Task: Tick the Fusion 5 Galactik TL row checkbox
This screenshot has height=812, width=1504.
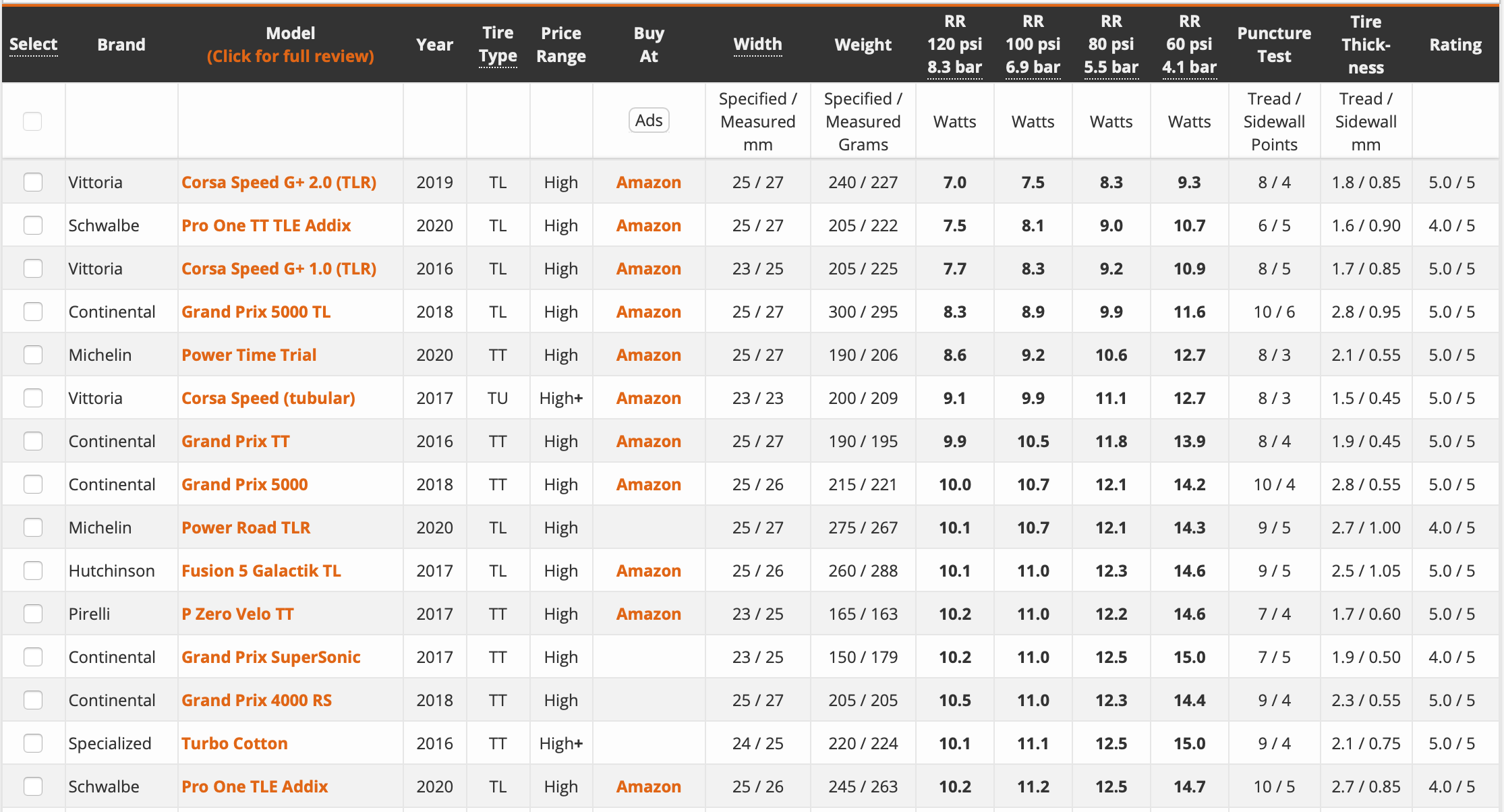Action: click(x=33, y=571)
